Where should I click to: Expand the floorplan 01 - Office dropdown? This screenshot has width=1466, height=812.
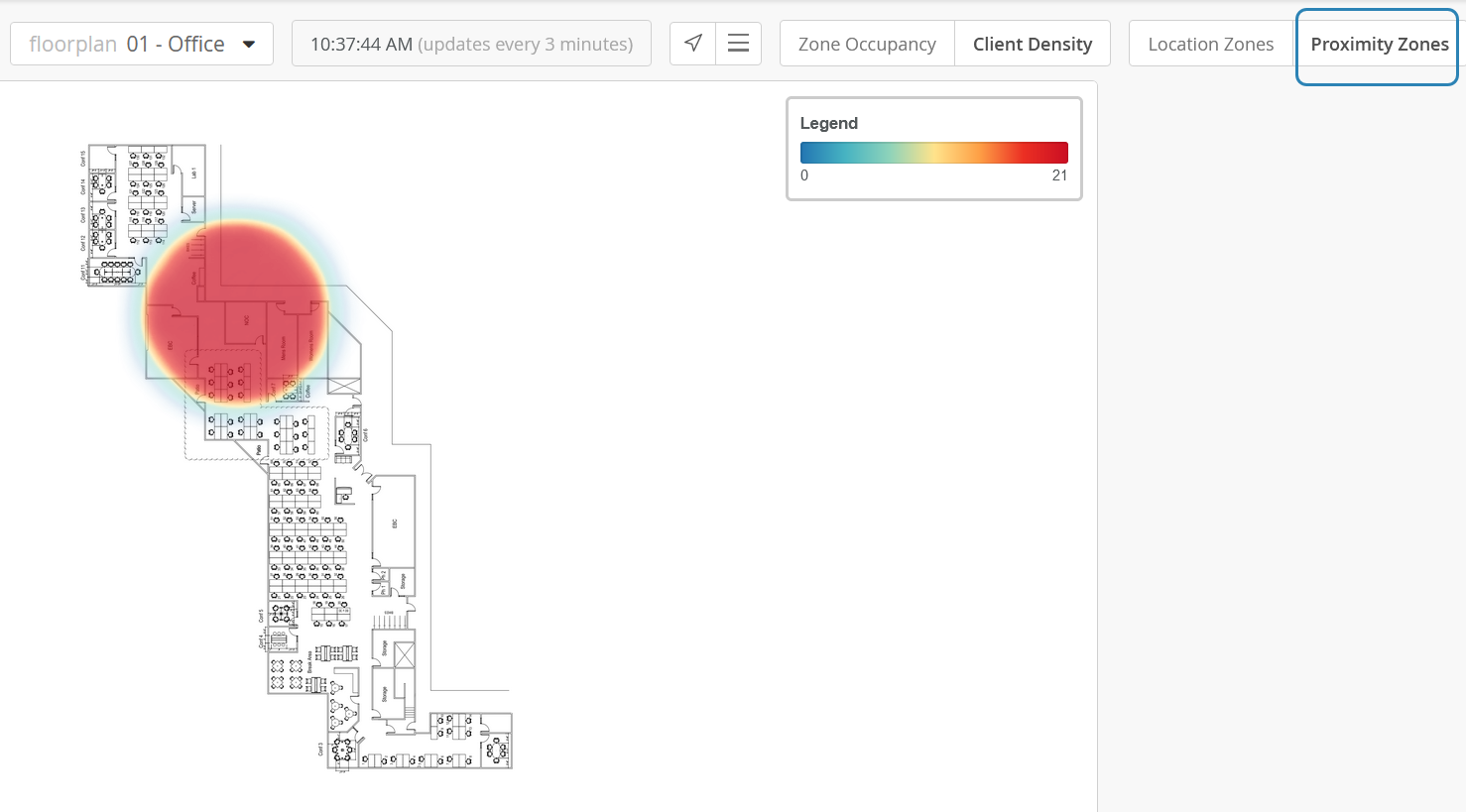click(142, 45)
